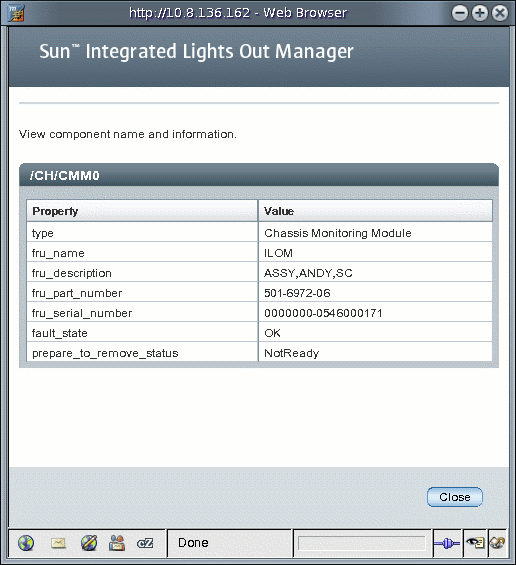Select the 'type' property cell
This screenshot has height=565, width=516.
click(142, 233)
